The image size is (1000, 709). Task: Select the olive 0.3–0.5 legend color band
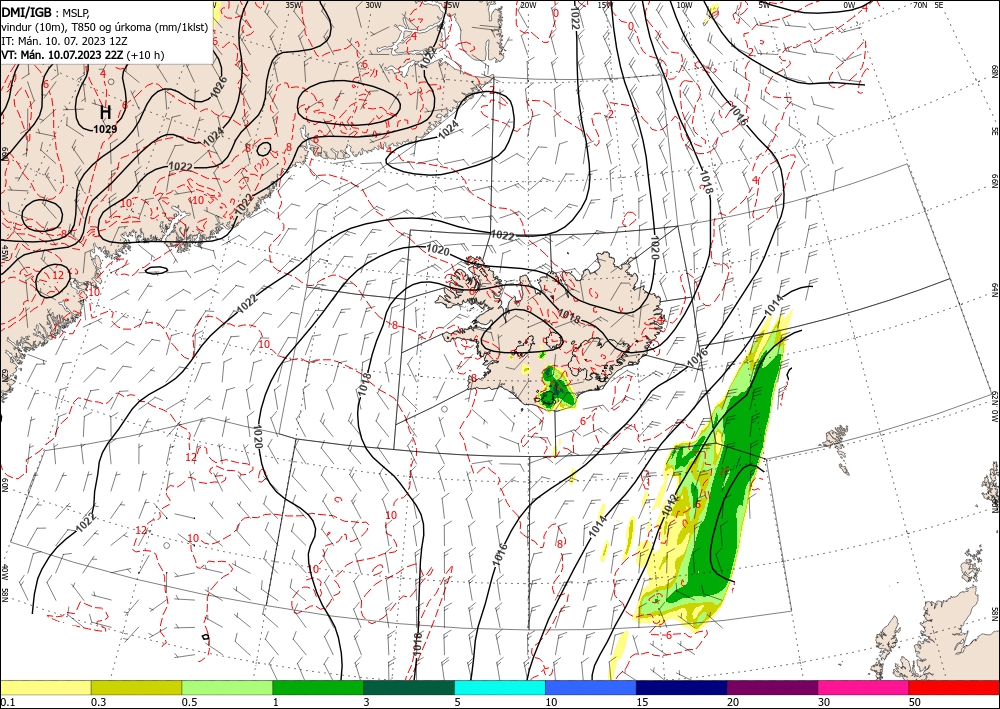click(x=136, y=687)
